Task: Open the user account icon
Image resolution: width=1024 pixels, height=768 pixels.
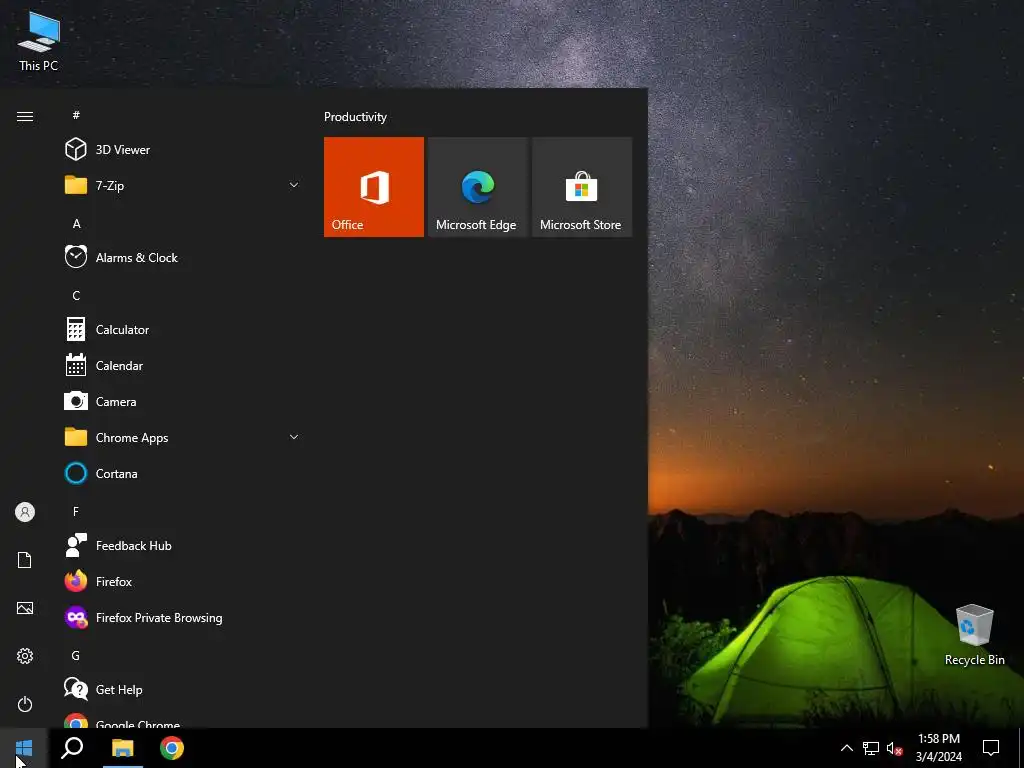Action: (25, 512)
